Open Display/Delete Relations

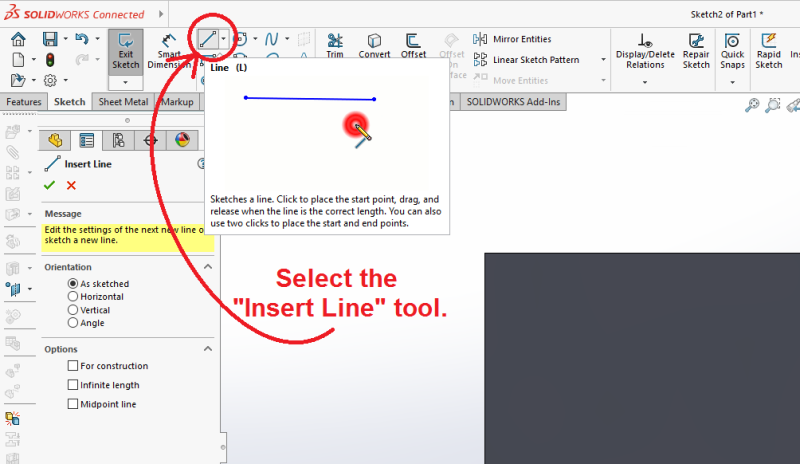click(x=645, y=51)
